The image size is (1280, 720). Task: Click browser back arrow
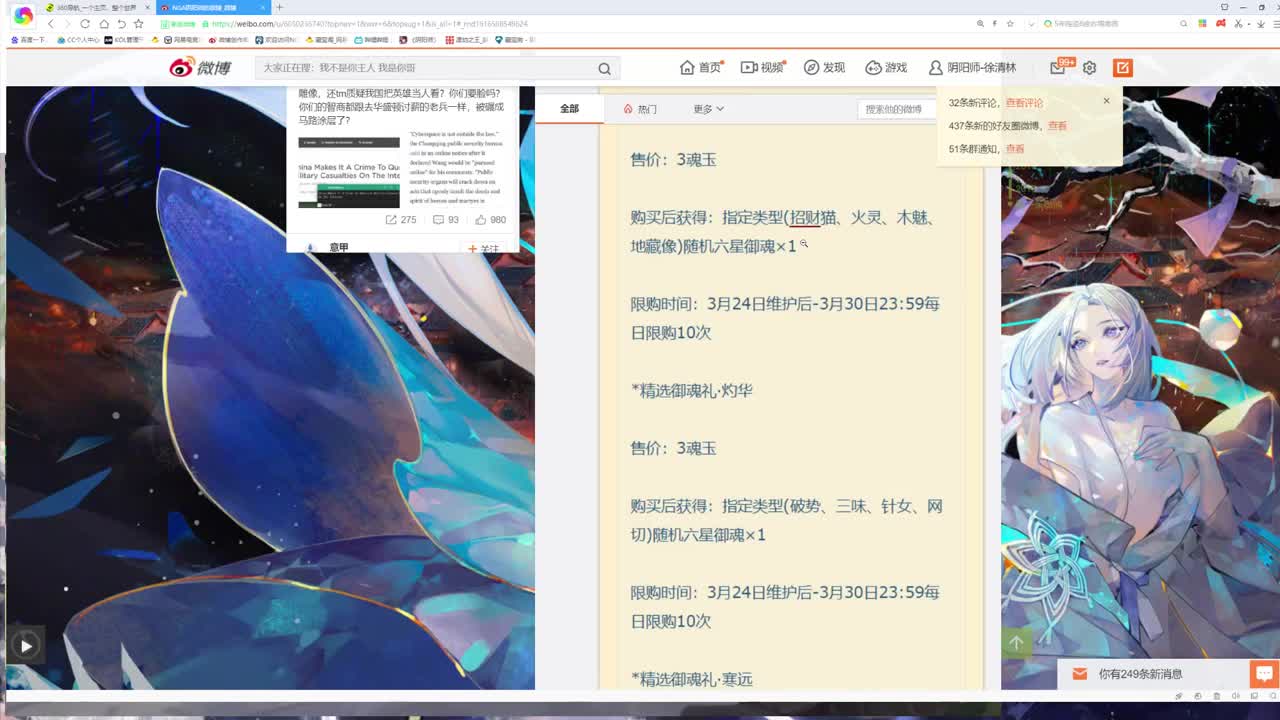click(x=50, y=23)
